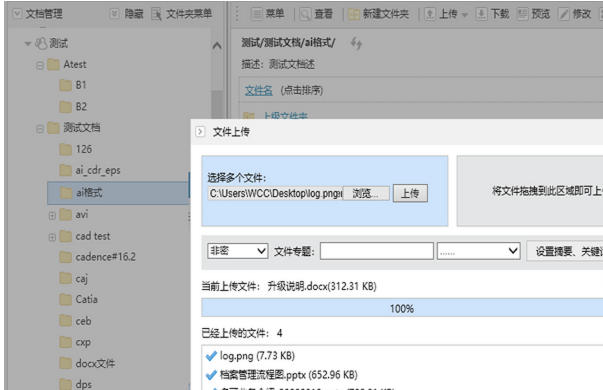This screenshot has height=390, width=603.
Task: Collapse the 测试 root node arrow
Action: pyautogui.click(x=28, y=43)
